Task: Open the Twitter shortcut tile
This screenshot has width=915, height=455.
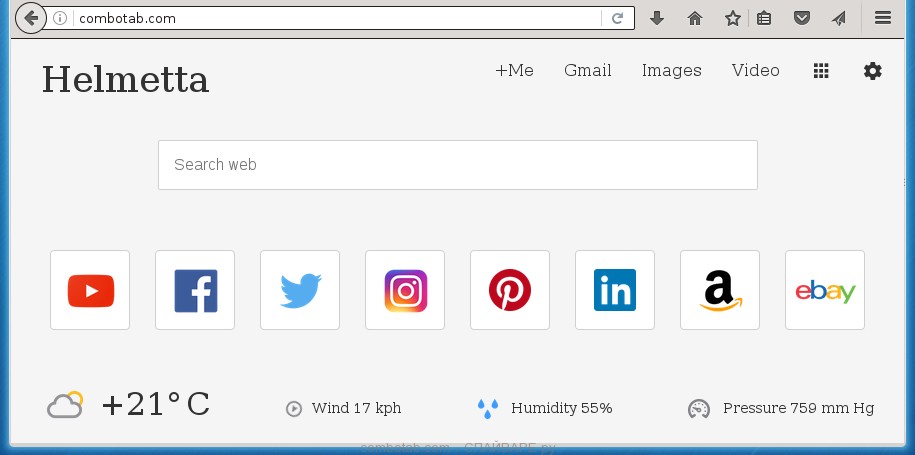Action: 300,290
